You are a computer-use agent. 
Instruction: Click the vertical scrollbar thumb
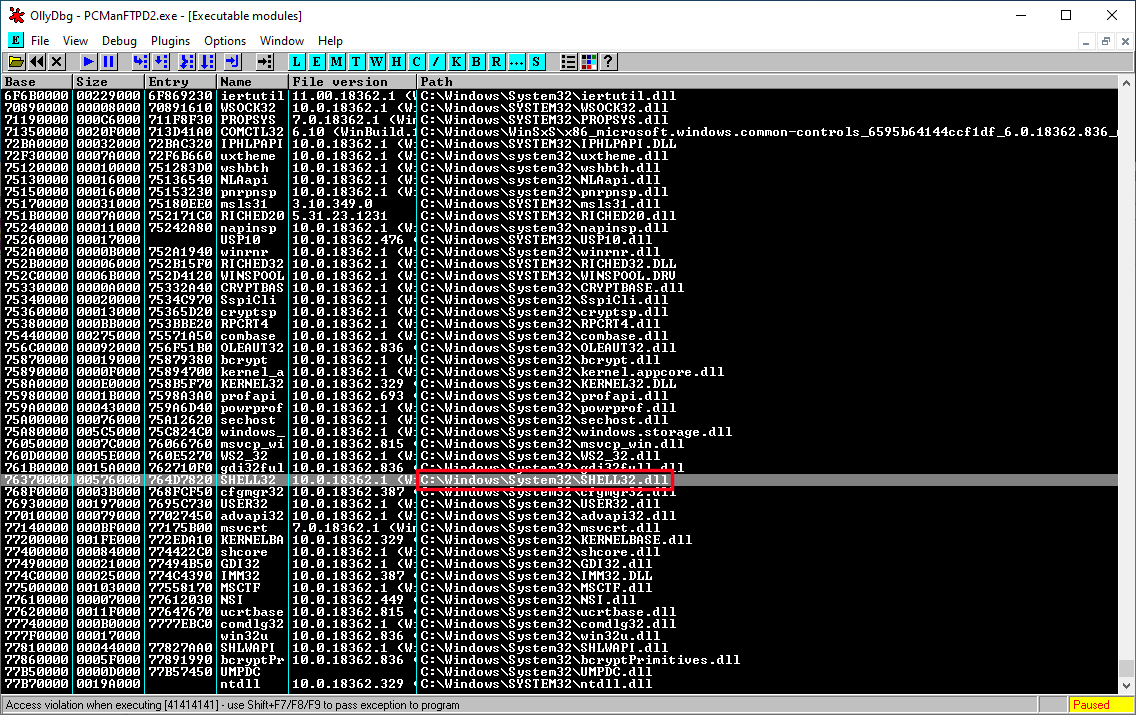click(1127, 669)
